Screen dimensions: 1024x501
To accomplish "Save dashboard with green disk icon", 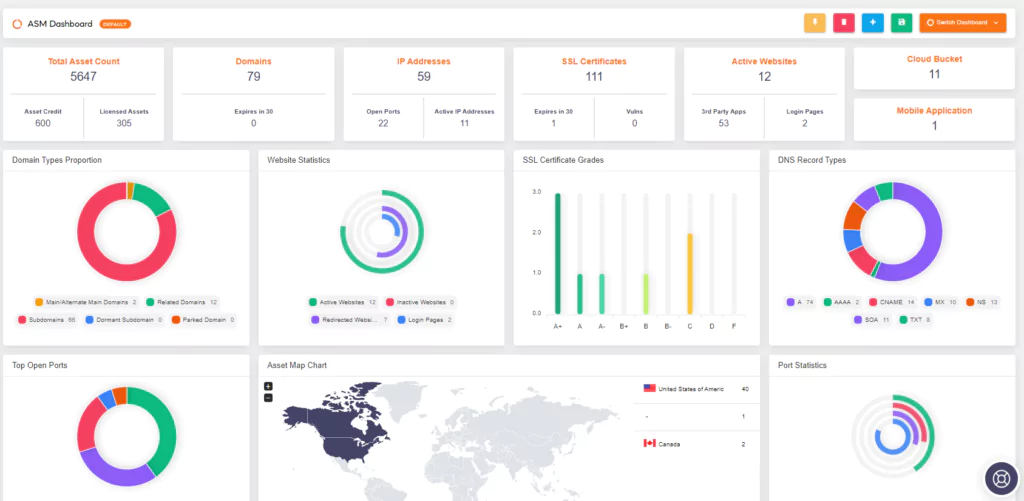I will pos(901,22).
